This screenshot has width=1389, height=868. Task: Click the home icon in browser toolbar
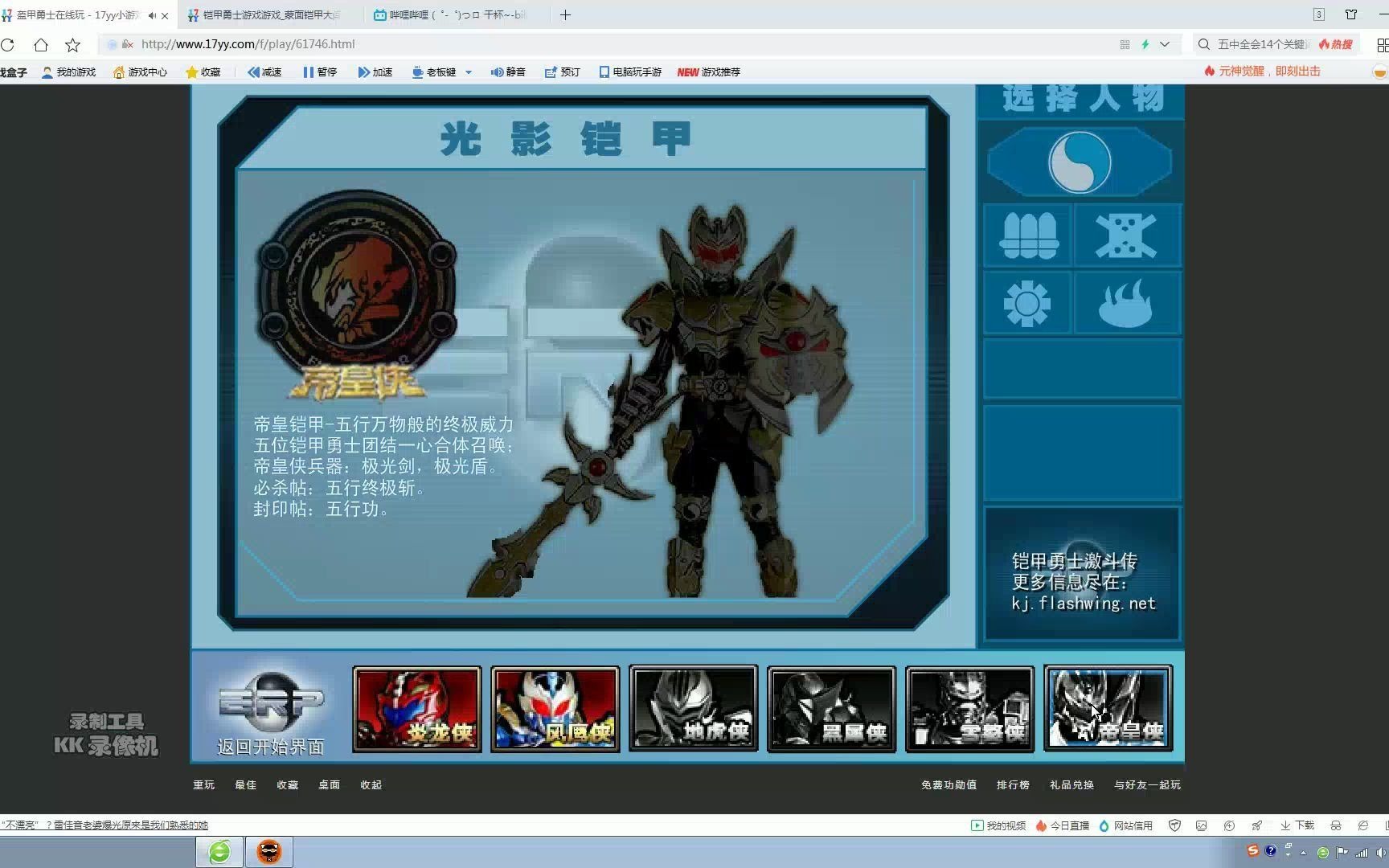coord(41,45)
